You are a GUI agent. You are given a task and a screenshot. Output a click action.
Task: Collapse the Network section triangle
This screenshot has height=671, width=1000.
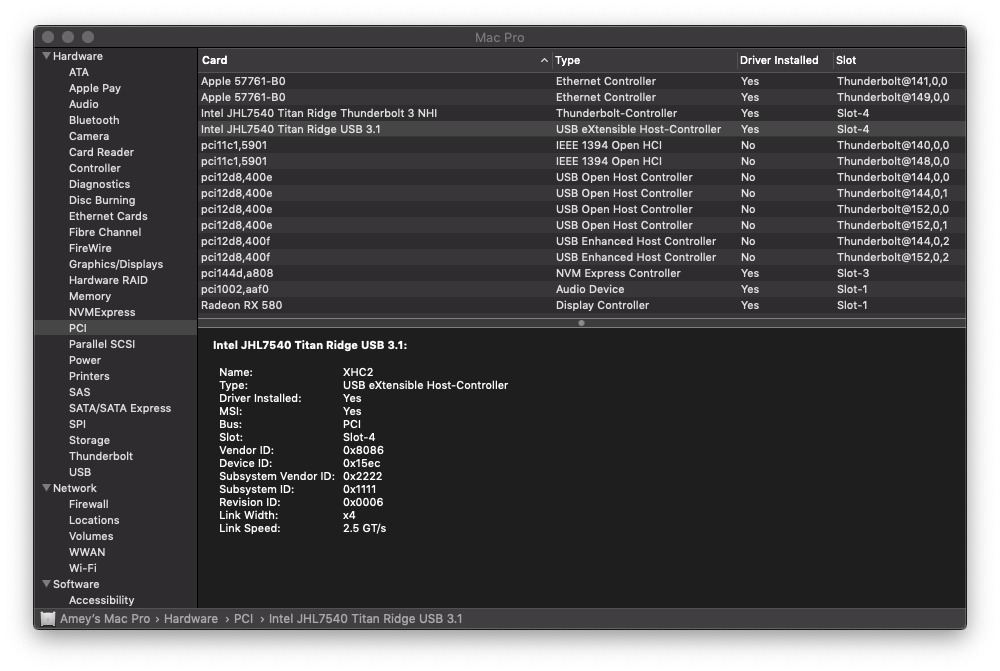click(x=47, y=488)
